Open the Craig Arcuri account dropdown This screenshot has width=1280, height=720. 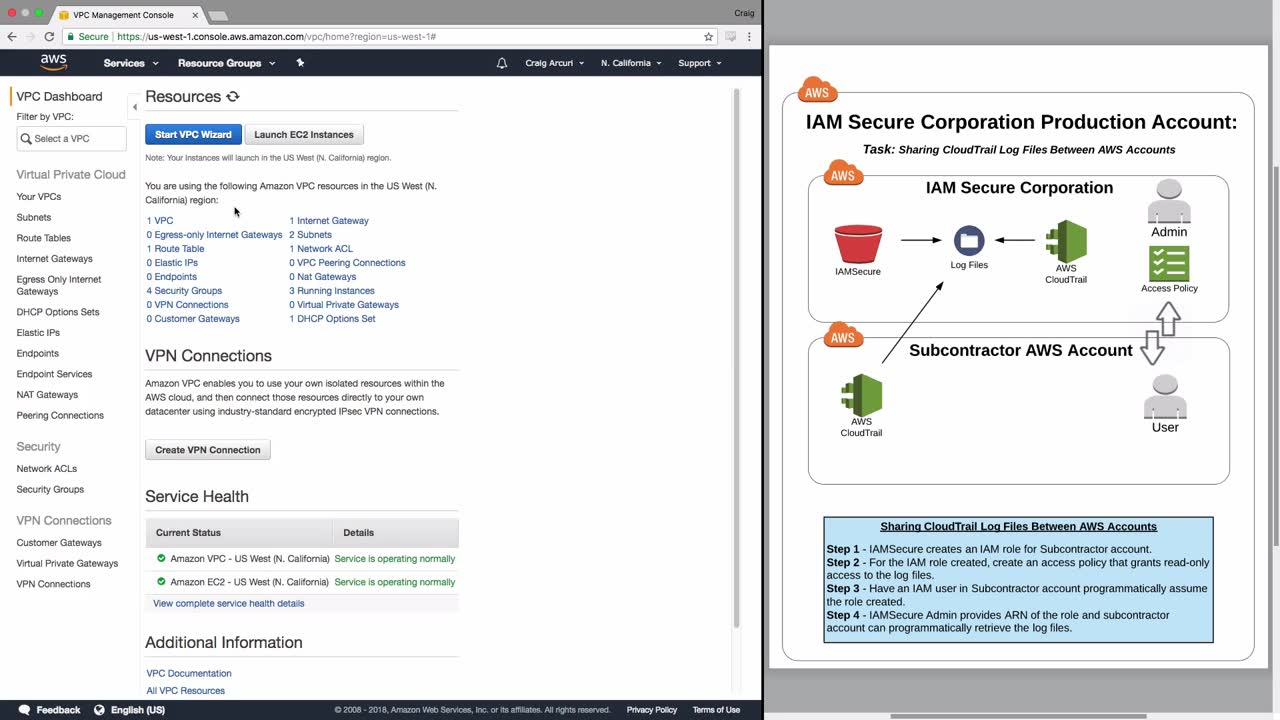pos(553,63)
